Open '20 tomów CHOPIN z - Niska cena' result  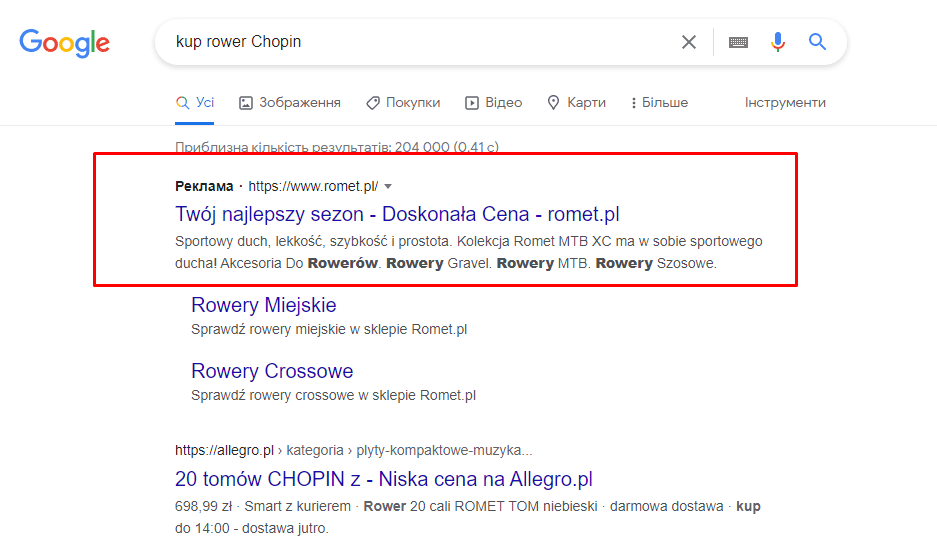click(x=384, y=479)
